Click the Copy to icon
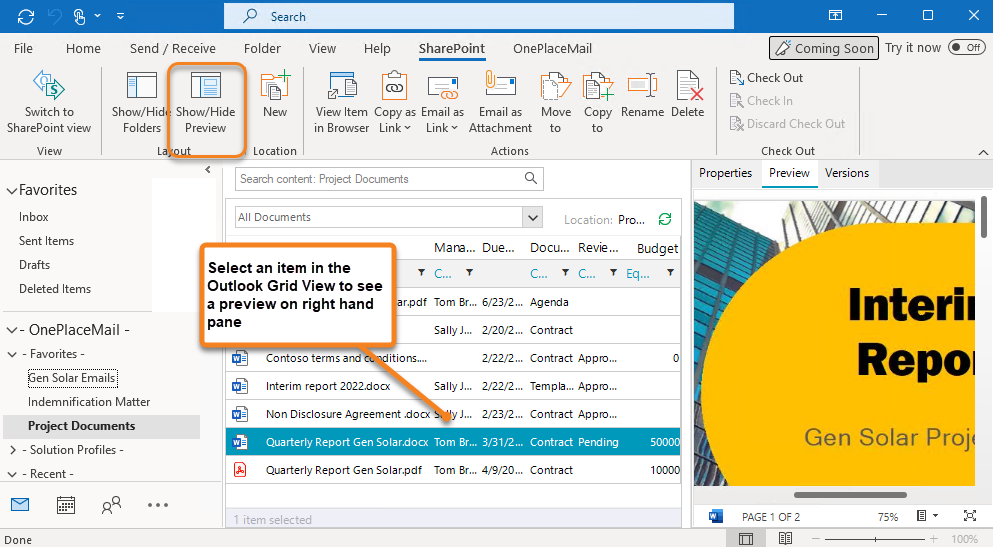Screen dimensions: 993x547 pyautogui.click(x=598, y=85)
